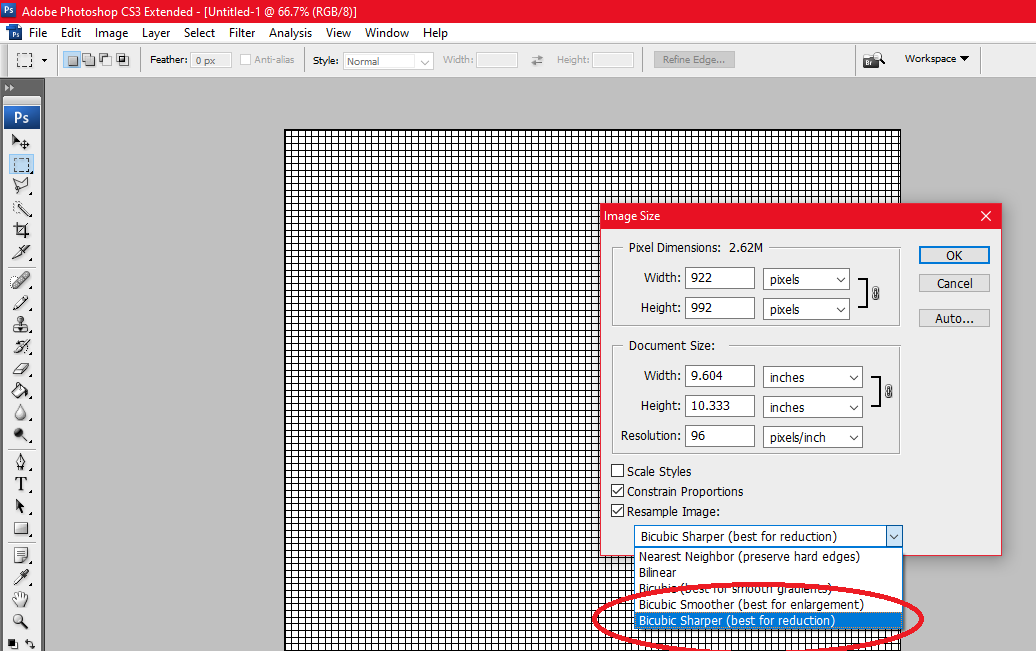Select the Hand tool
Screen dimensions: 1036x651
click(x=21, y=599)
